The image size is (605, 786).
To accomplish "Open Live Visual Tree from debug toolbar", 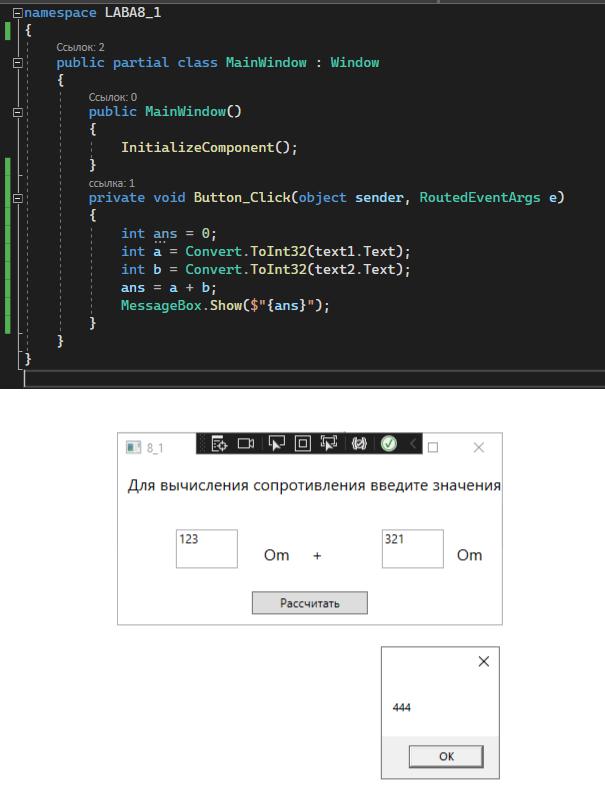I will (x=219, y=444).
